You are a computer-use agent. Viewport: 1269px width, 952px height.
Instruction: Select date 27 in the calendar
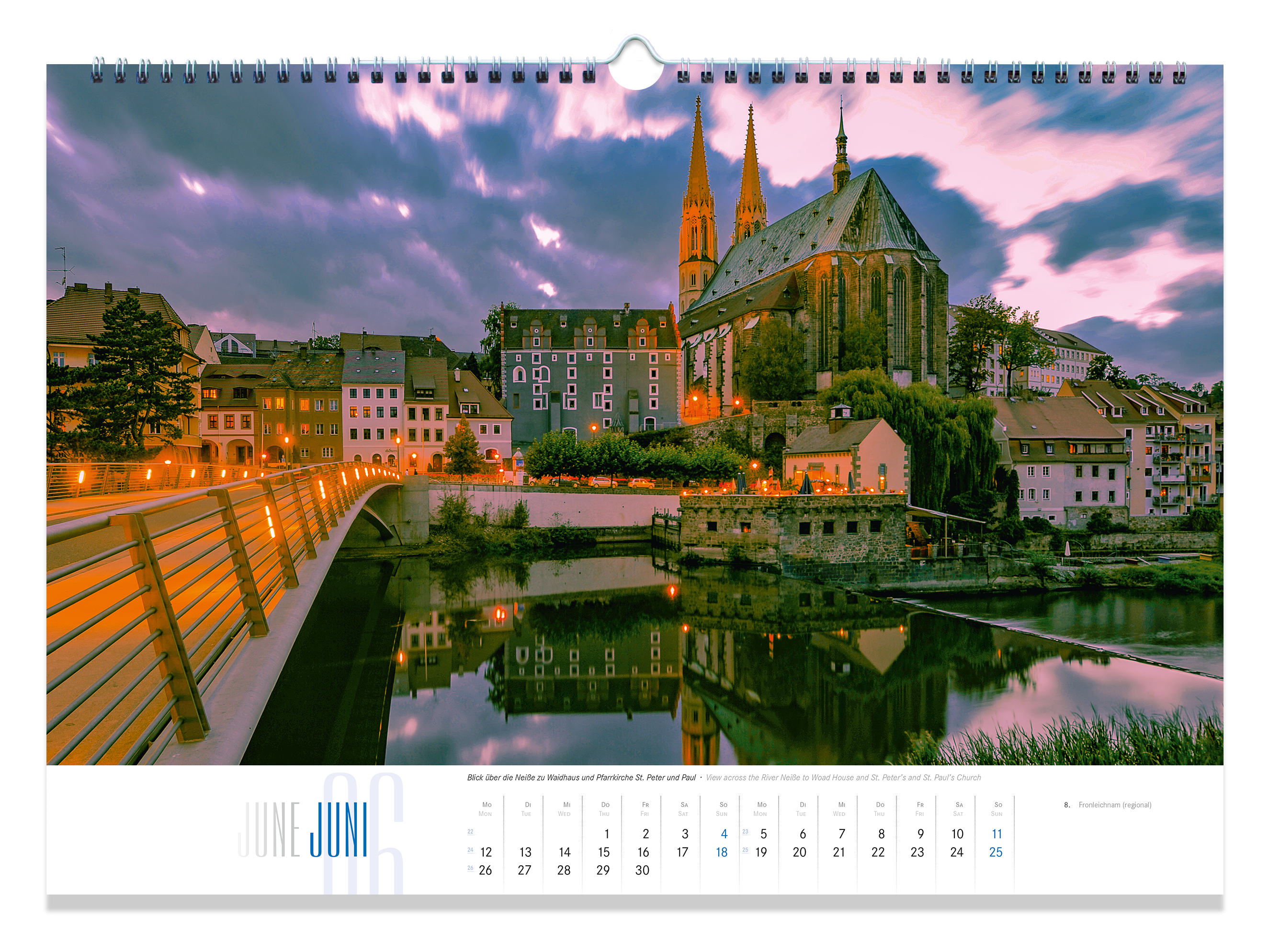[524, 870]
